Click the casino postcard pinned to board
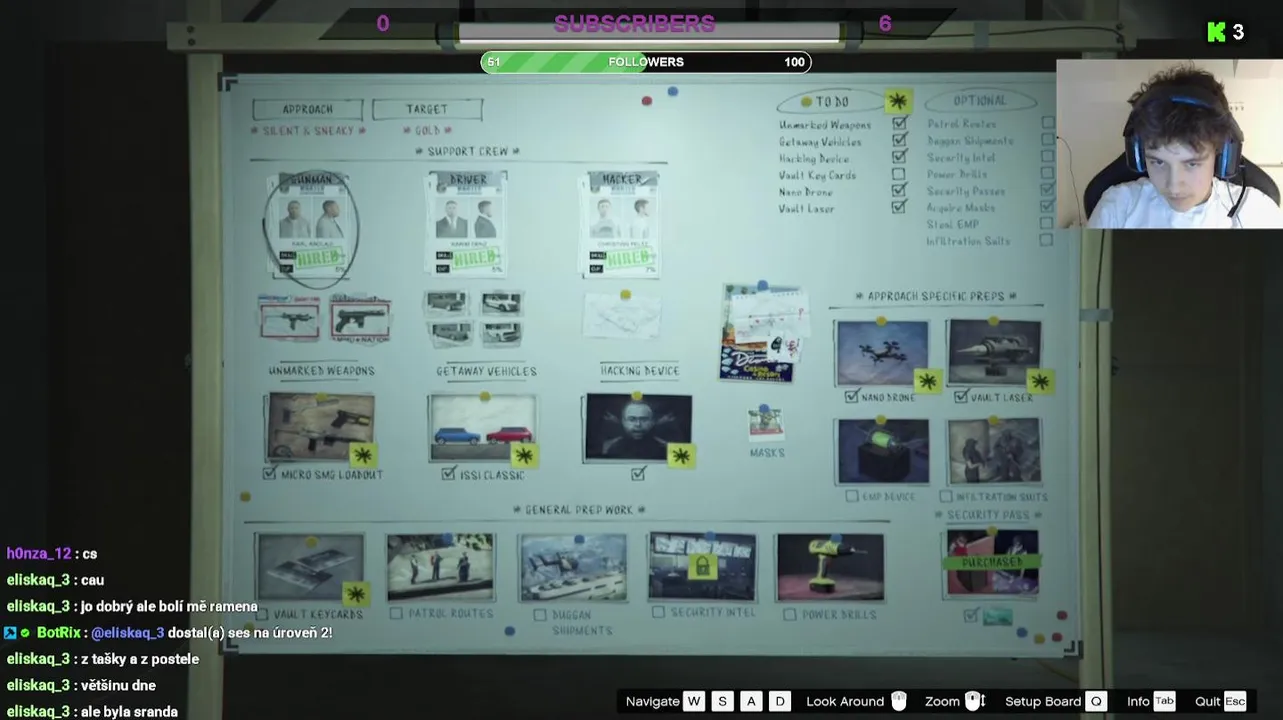The width and height of the screenshot is (1283, 720). pos(764,334)
